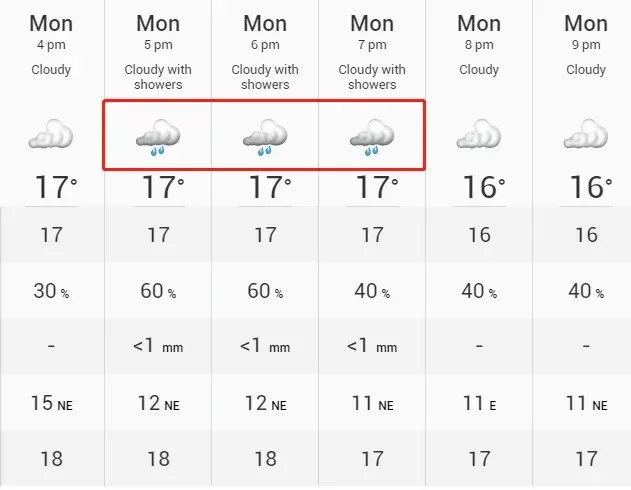Select the Mon 9 pm column header
The width and height of the screenshot is (631, 490).
[x=586, y=32]
